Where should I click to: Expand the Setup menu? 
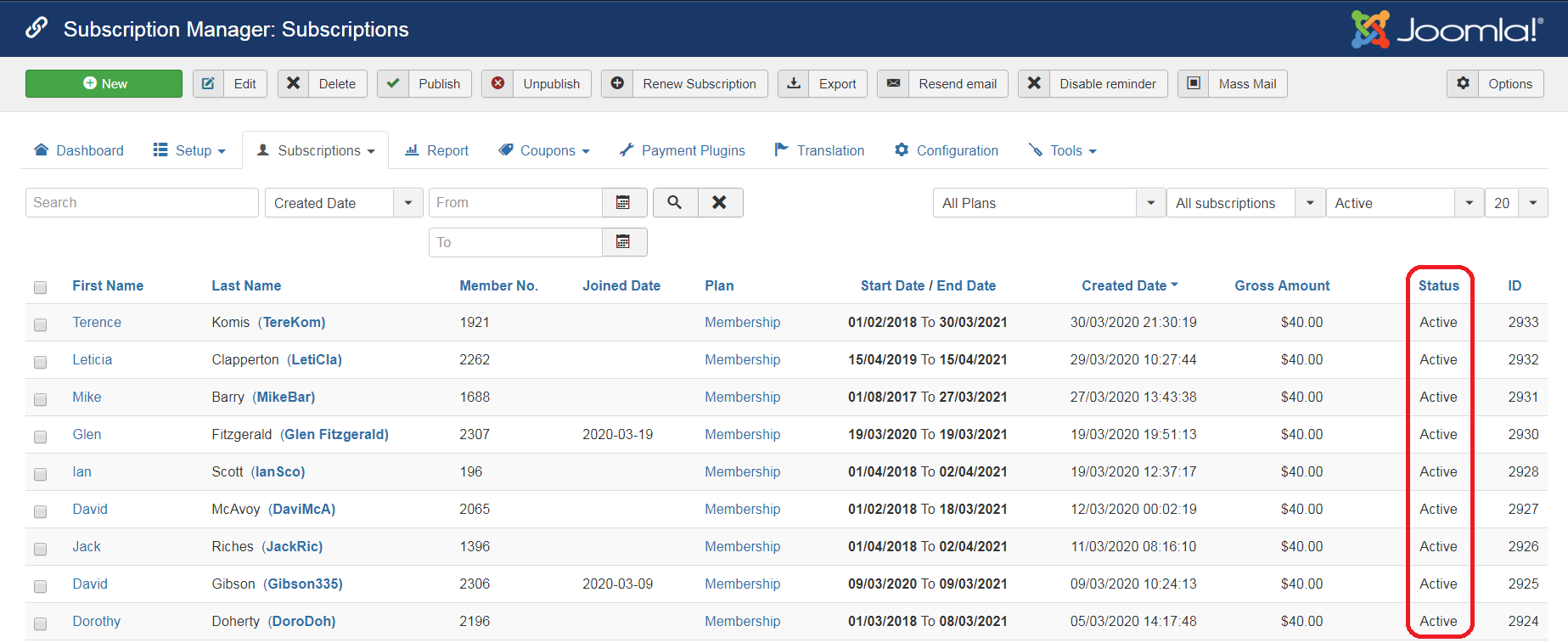[x=189, y=150]
